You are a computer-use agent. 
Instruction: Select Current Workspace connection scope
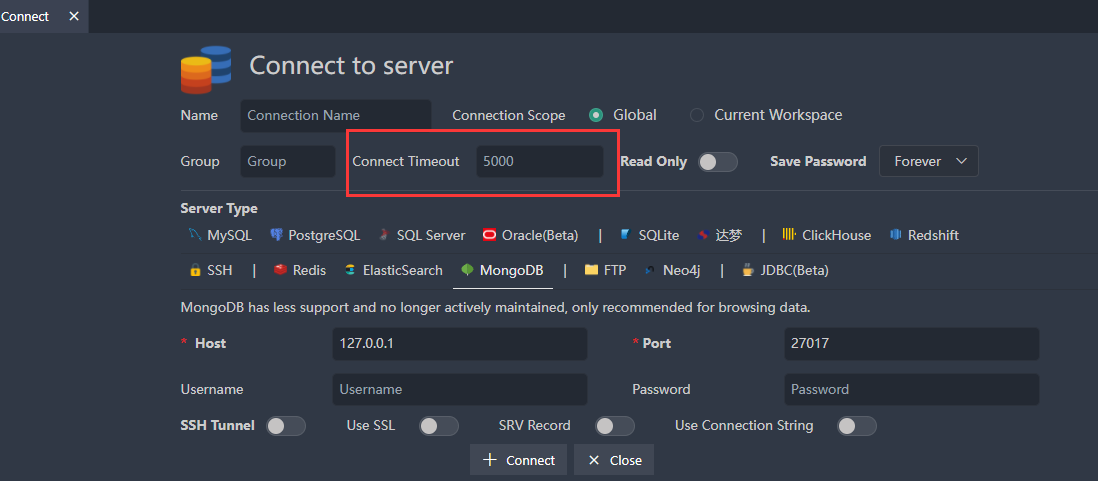[x=697, y=115]
